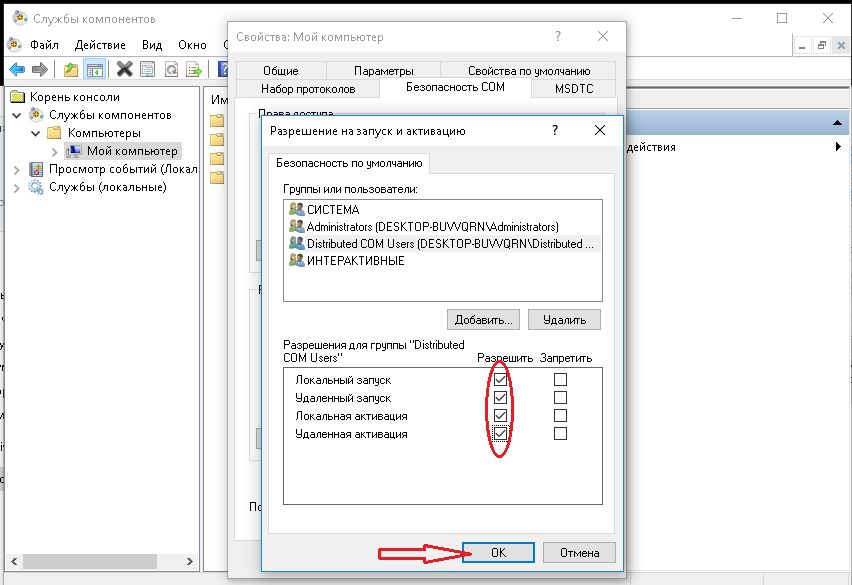Switch to the MSDTC tab
This screenshot has height=585, width=852.
(574, 89)
